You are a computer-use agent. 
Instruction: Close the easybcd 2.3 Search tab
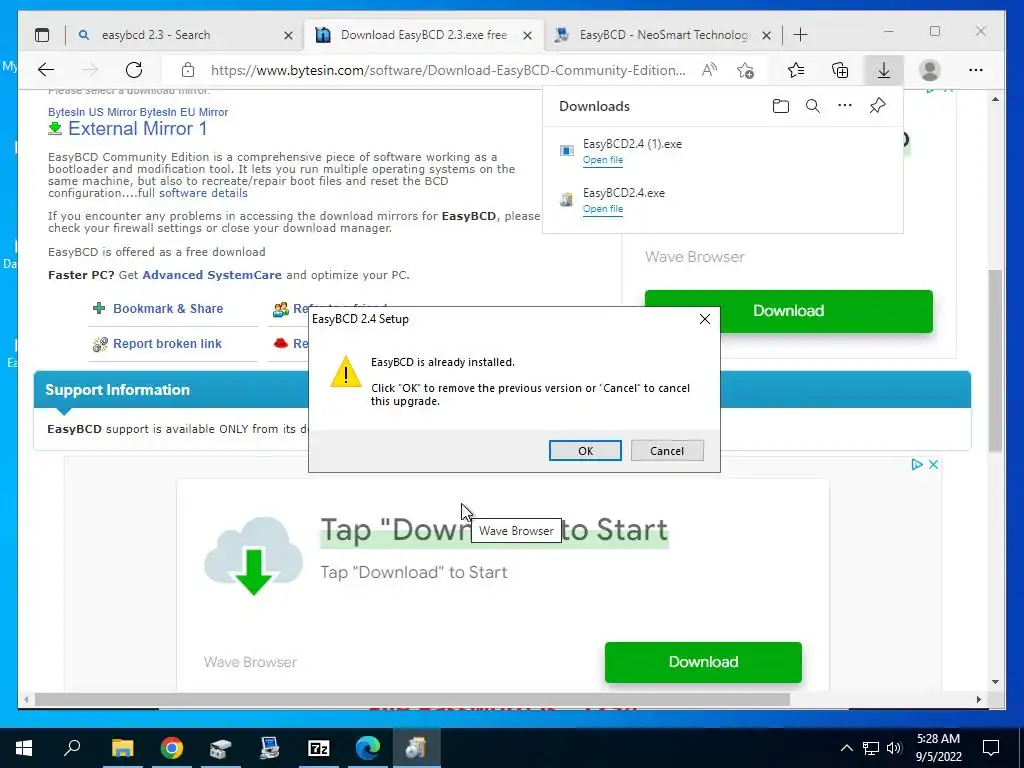288,35
